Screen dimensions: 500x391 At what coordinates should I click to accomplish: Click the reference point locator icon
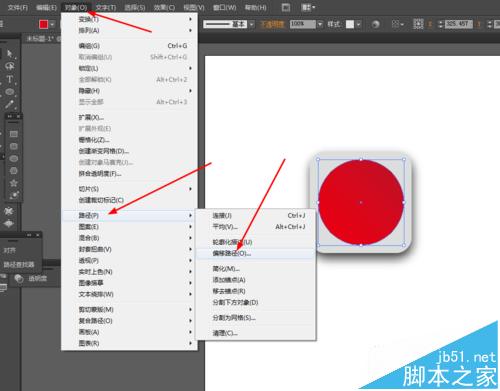click(418, 24)
